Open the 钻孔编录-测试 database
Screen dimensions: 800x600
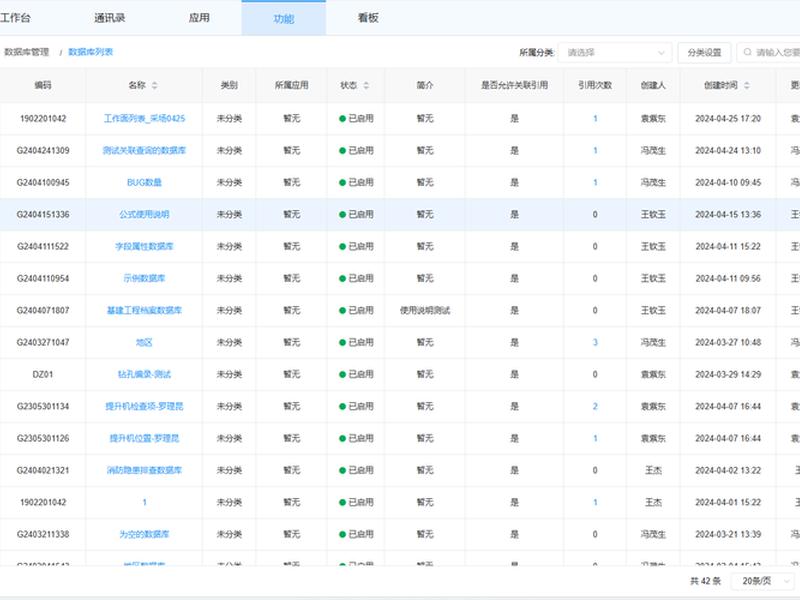point(144,374)
